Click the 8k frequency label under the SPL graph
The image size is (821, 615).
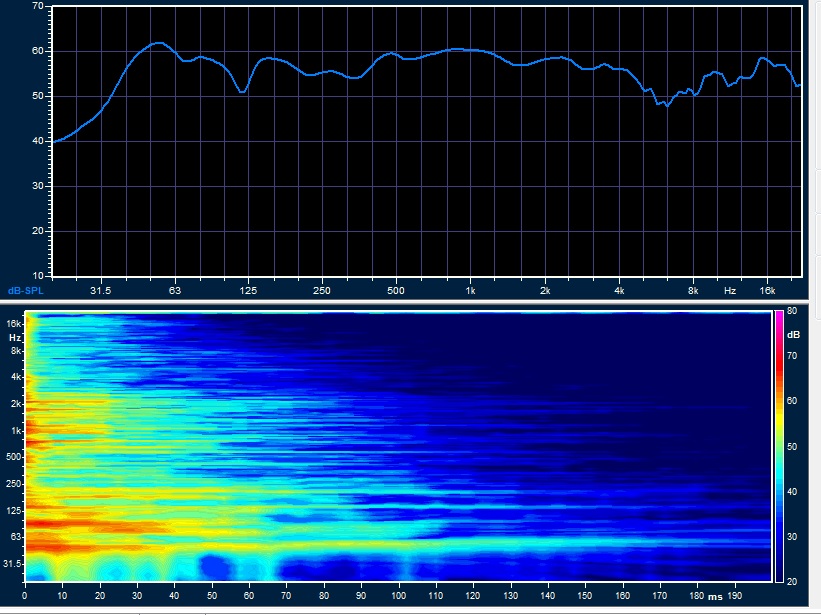[693, 290]
